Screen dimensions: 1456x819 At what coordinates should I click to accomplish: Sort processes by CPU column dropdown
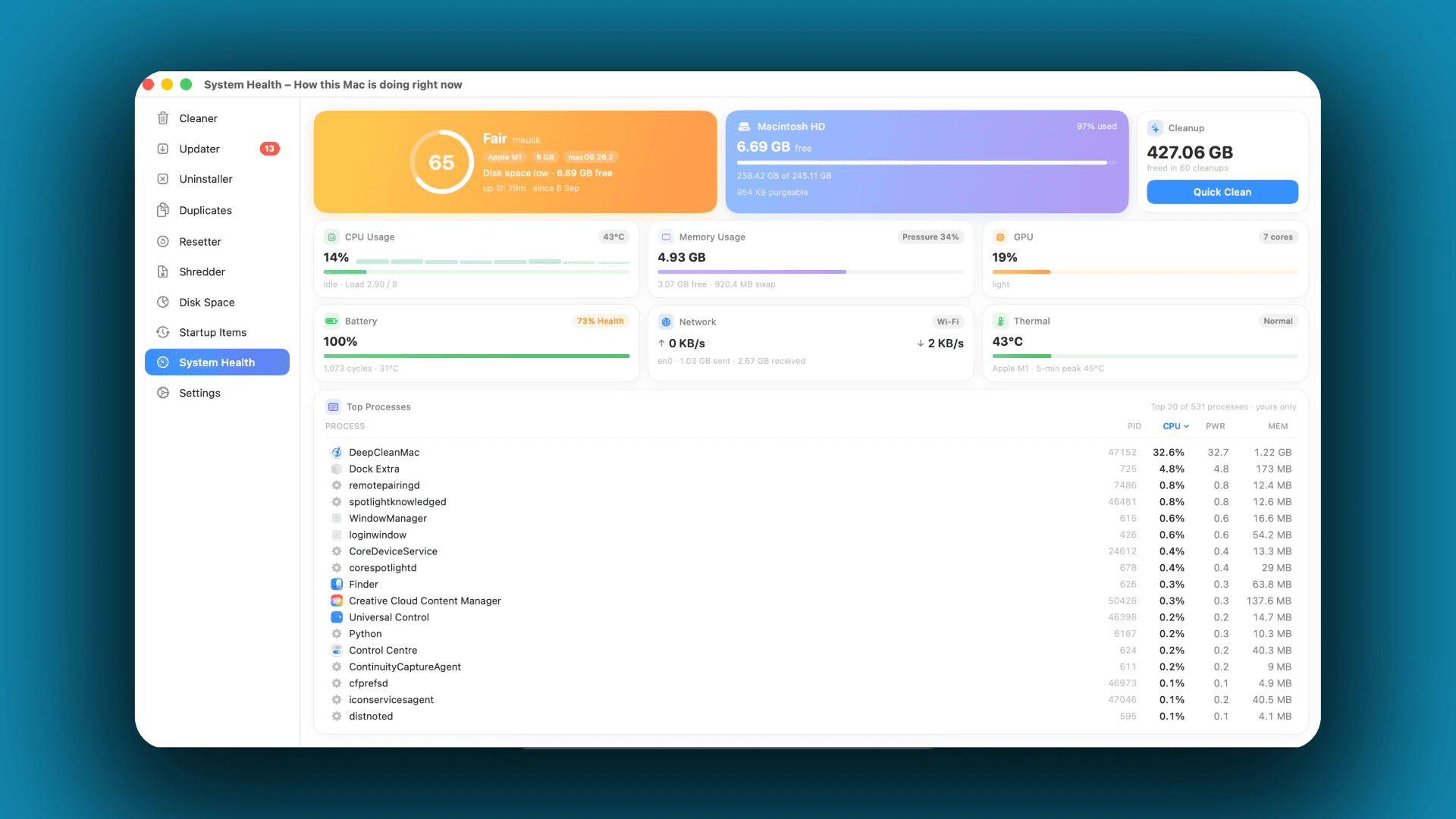(1175, 426)
